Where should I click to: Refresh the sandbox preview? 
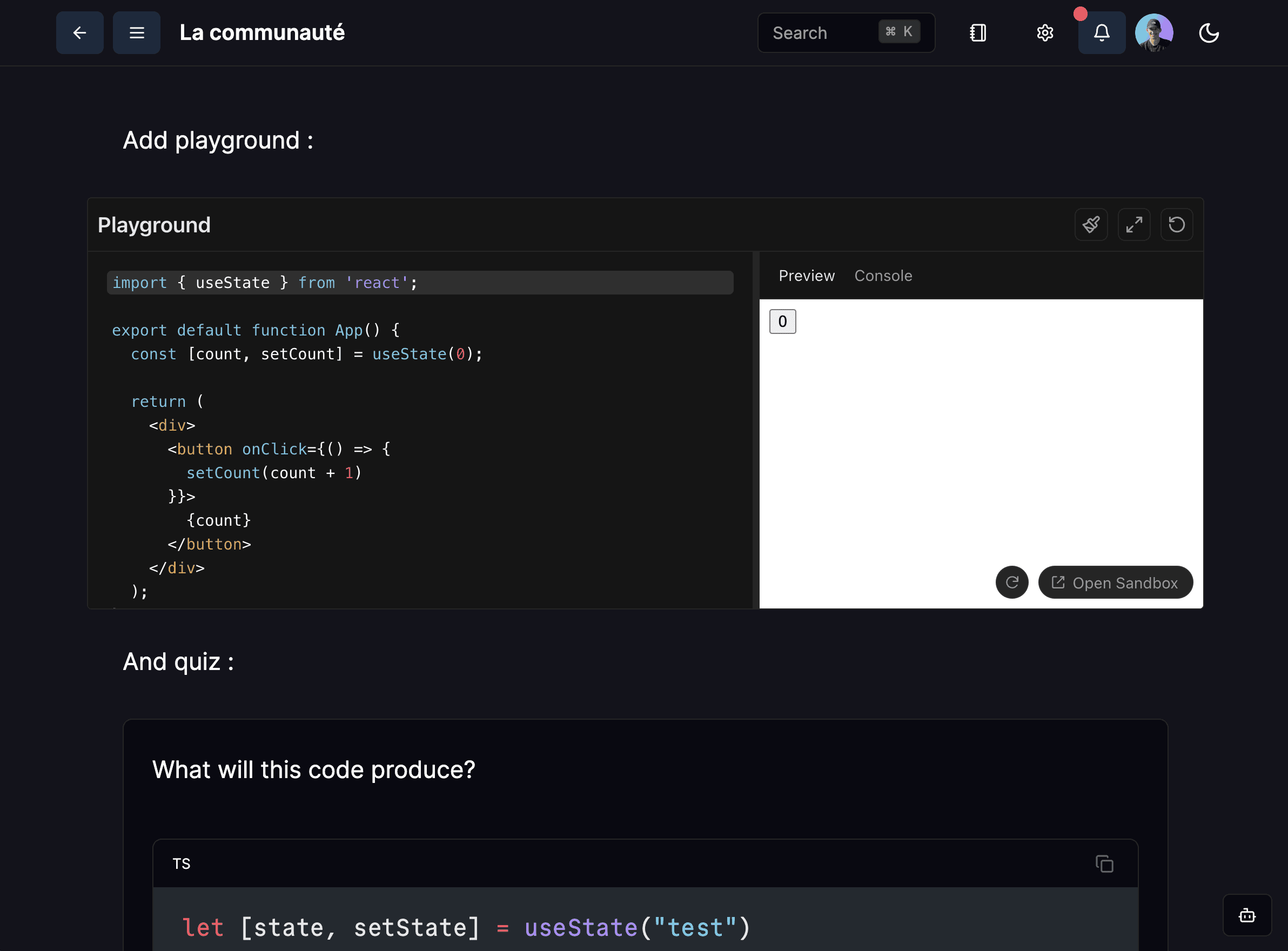[x=1012, y=582]
